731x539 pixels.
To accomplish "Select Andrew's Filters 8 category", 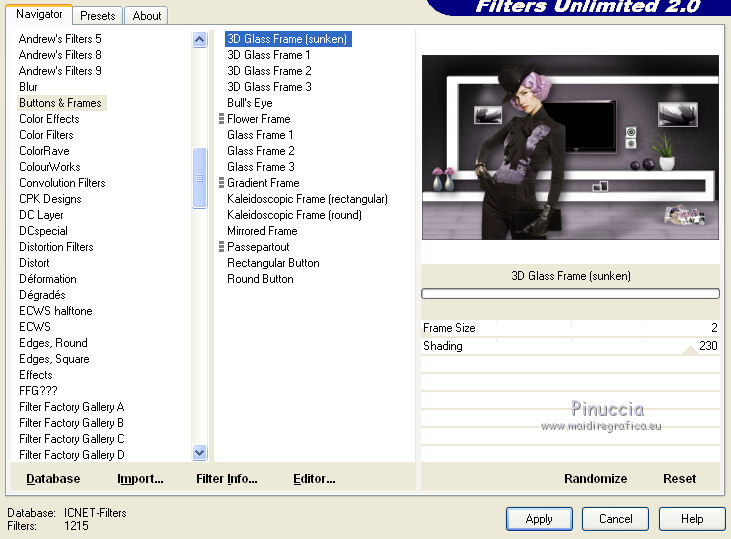I will pyautogui.click(x=60, y=55).
